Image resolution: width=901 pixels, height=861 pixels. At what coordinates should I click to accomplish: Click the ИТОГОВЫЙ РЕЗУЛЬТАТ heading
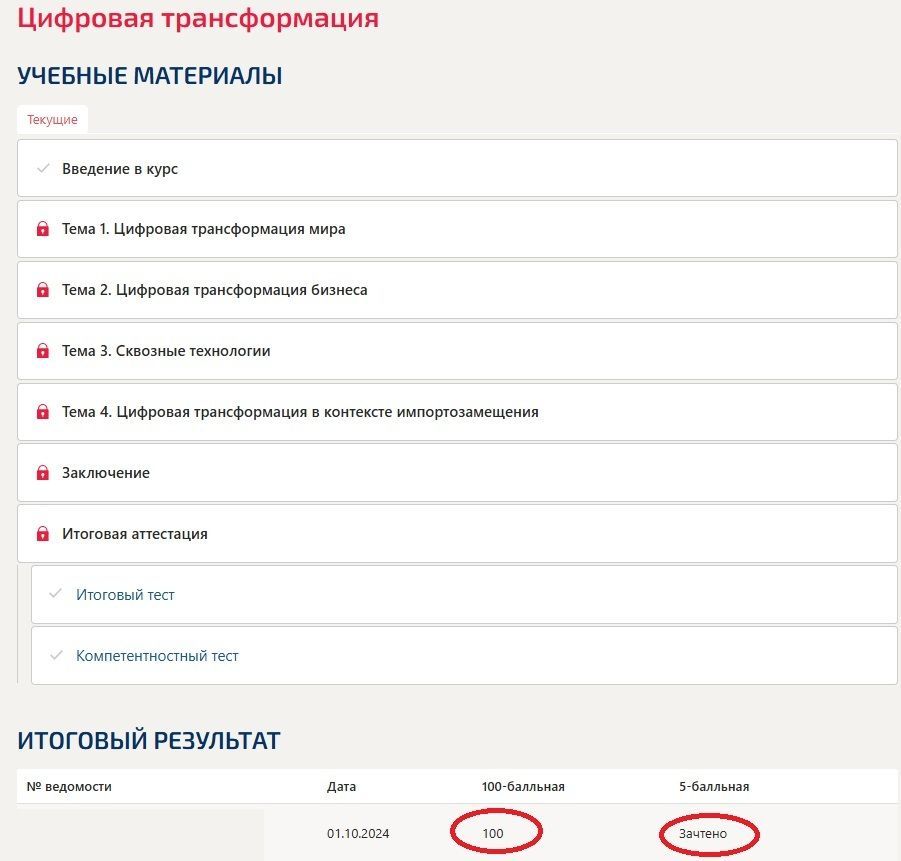[x=149, y=740]
